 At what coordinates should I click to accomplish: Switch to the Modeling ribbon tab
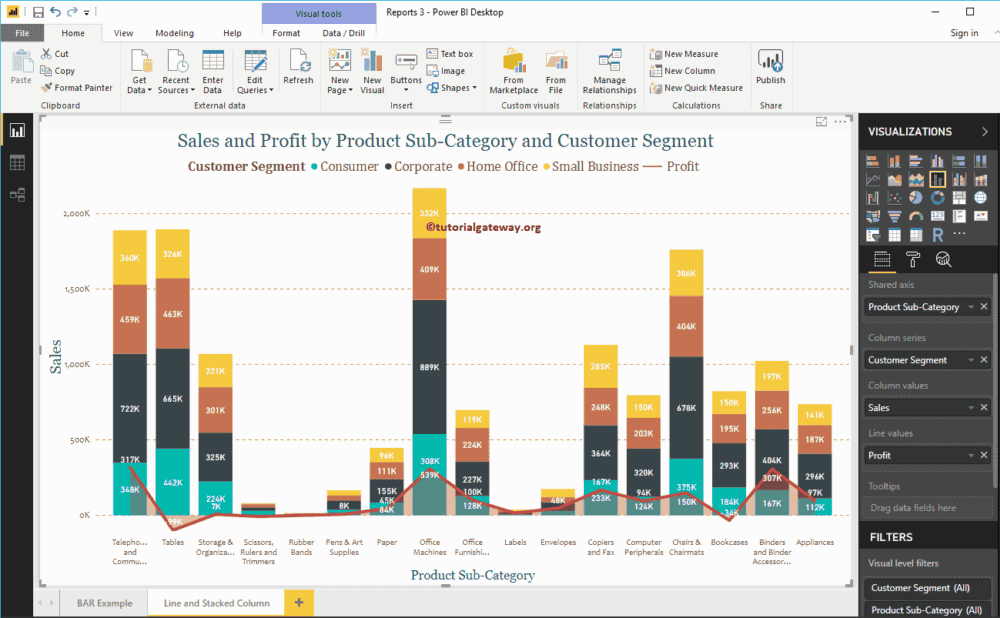tap(174, 32)
